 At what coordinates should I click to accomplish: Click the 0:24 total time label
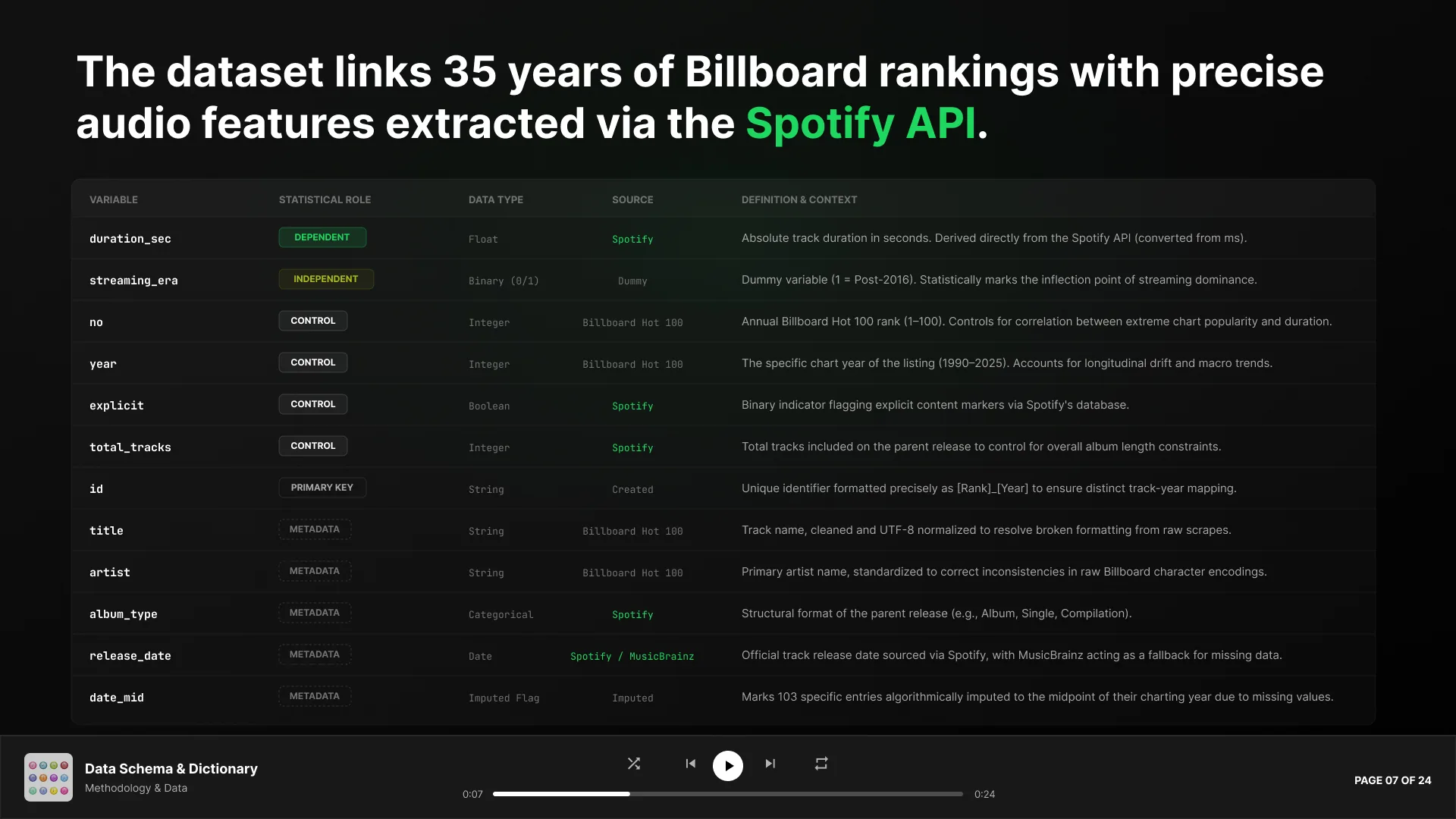[984, 794]
